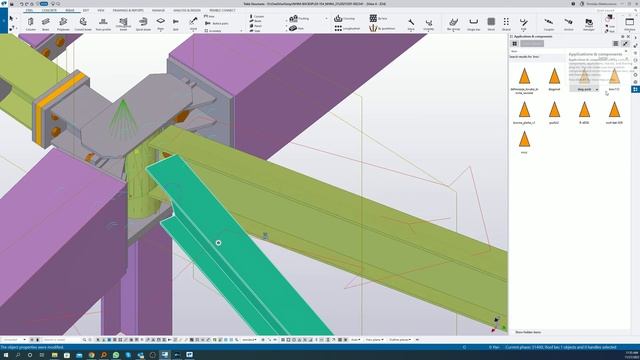Expand the Plate tool dropdown arrow
The image size is (640, 360).
[160, 31]
